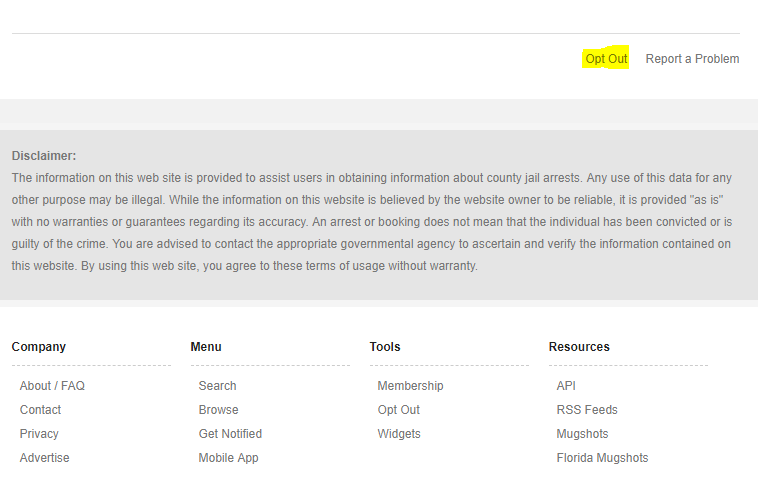
Task: Open the Report a Problem link
Action: click(x=692, y=59)
